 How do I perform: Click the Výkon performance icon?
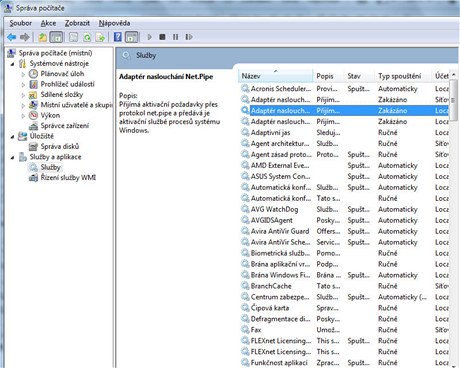click(x=33, y=115)
